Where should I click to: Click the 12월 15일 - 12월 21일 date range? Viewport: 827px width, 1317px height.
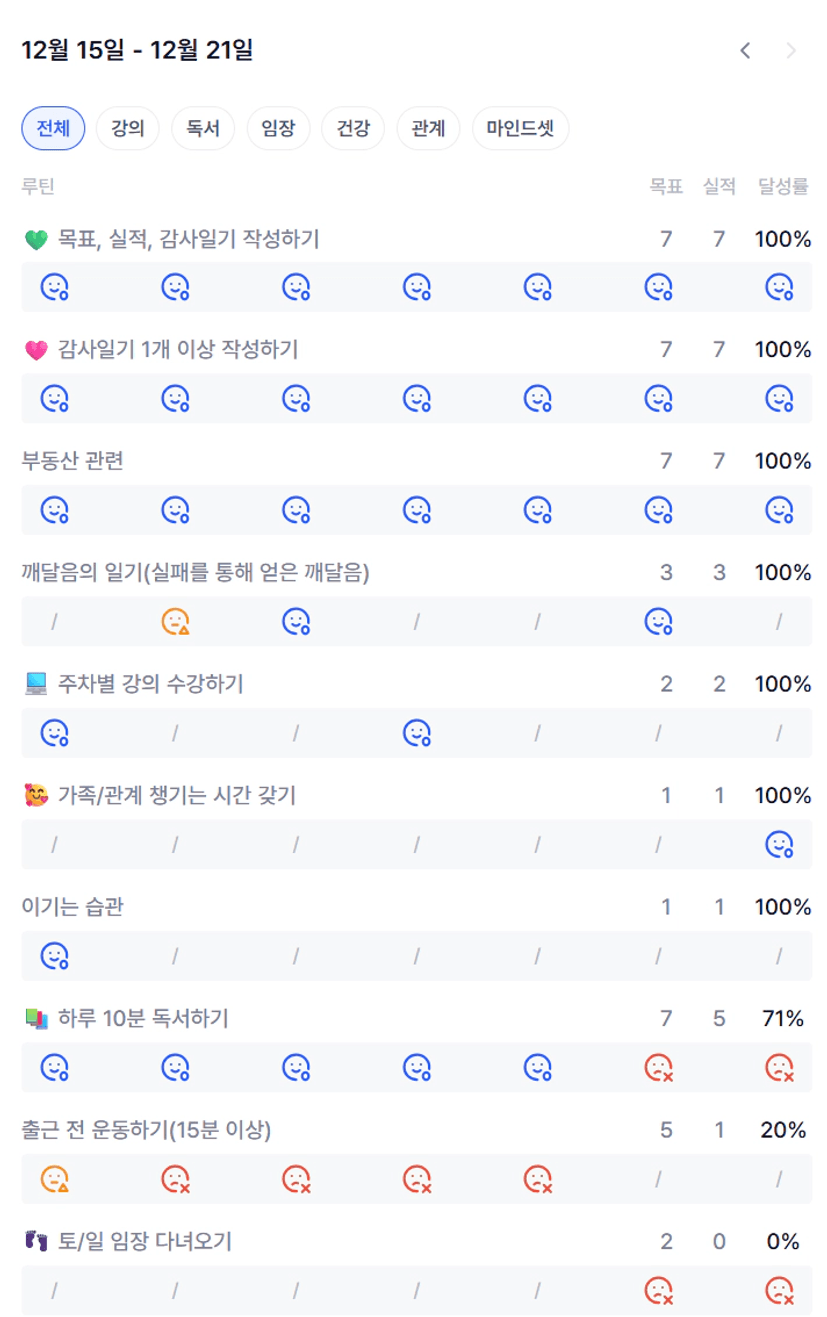137,50
